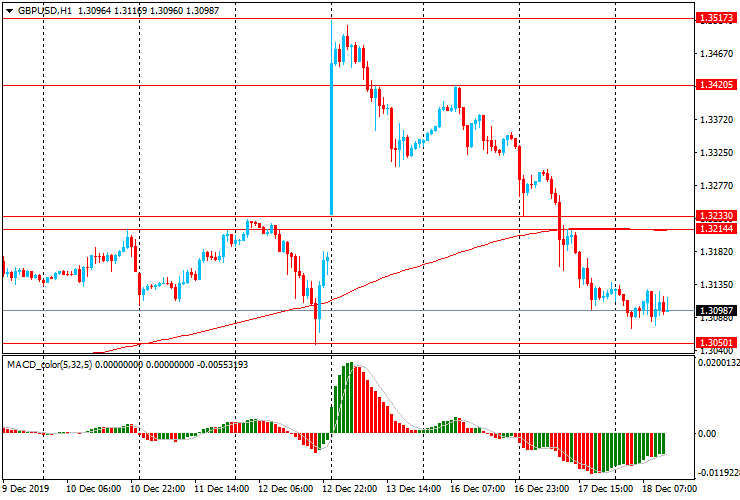The image size is (740, 500).
Task: Select the 1.32330 red price level label
Action: 716,216
